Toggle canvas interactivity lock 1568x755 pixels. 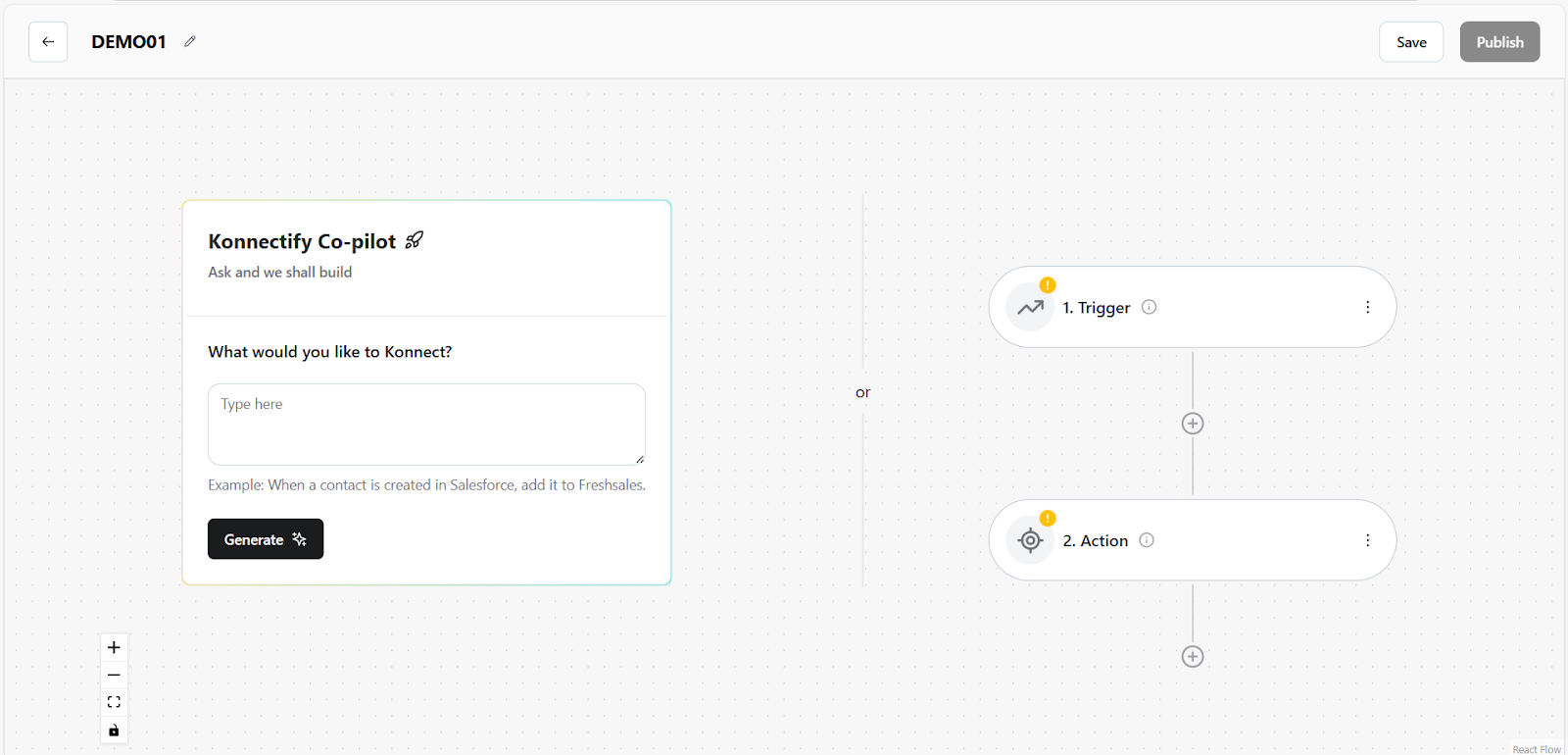click(x=114, y=730)
